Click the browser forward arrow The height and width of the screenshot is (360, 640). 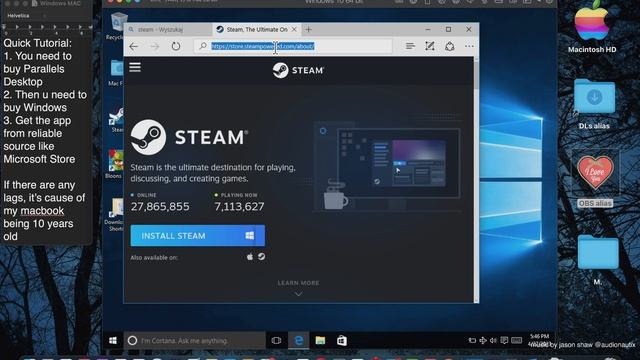click(155, 46)
